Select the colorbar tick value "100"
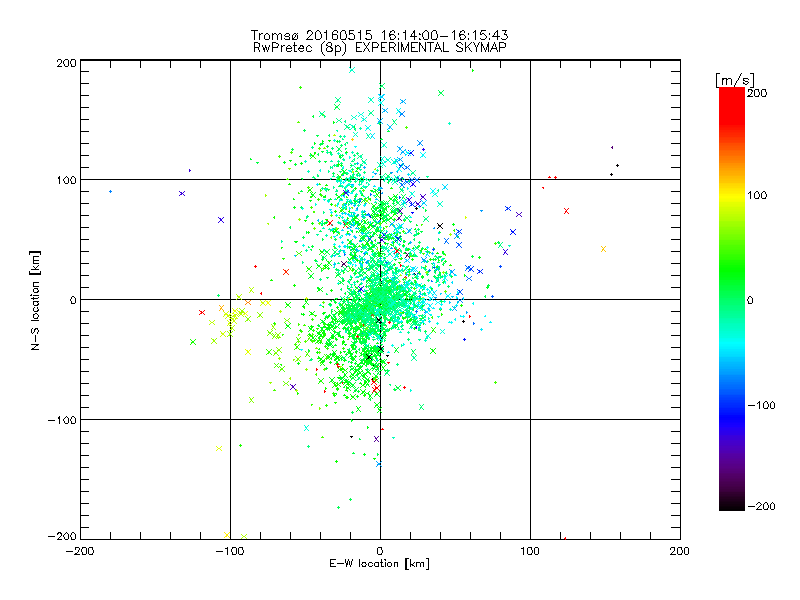Viewport: 800px width, 600px height. (757, 195)
